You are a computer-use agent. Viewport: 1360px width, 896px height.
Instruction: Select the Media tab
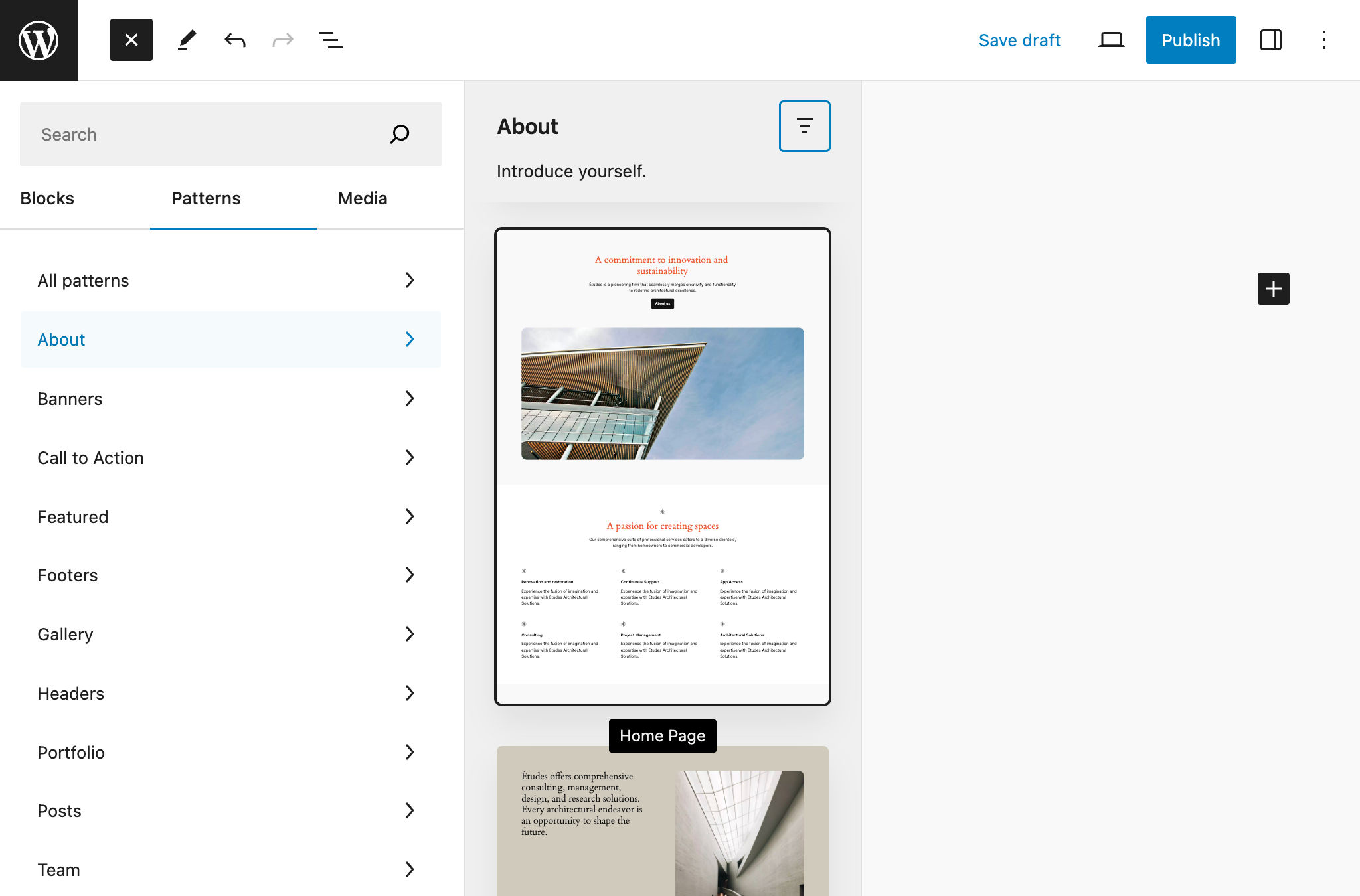click(x=363, y=198)
